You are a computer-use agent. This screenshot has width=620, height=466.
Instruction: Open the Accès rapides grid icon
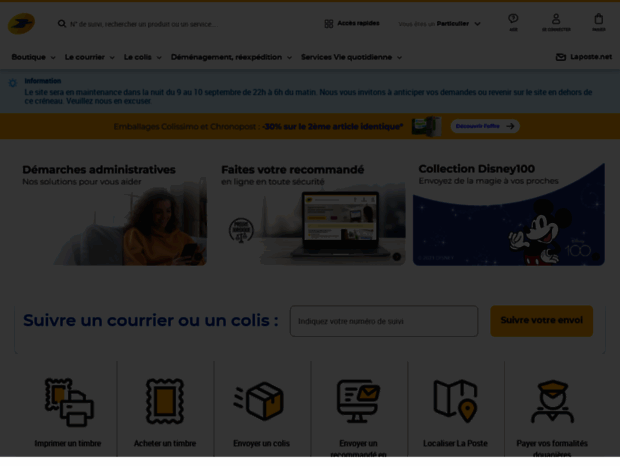[329, 24]
